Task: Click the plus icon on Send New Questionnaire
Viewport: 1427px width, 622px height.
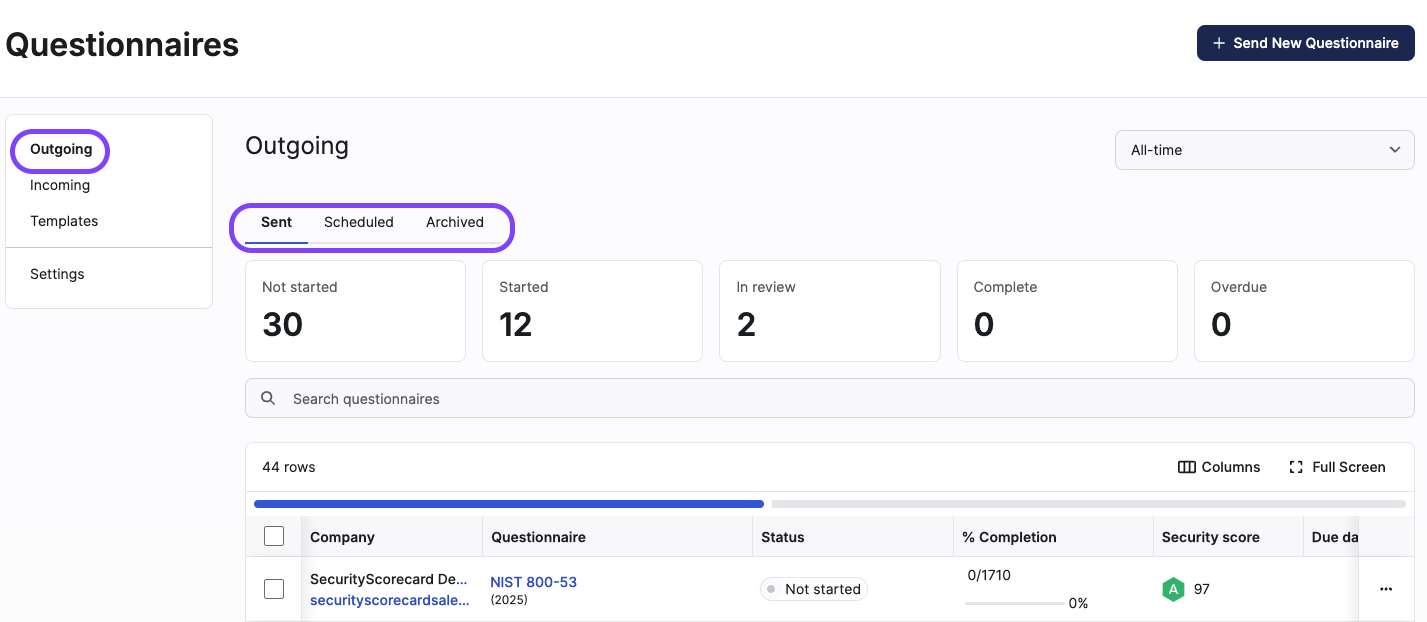Action: (1219, 43)
